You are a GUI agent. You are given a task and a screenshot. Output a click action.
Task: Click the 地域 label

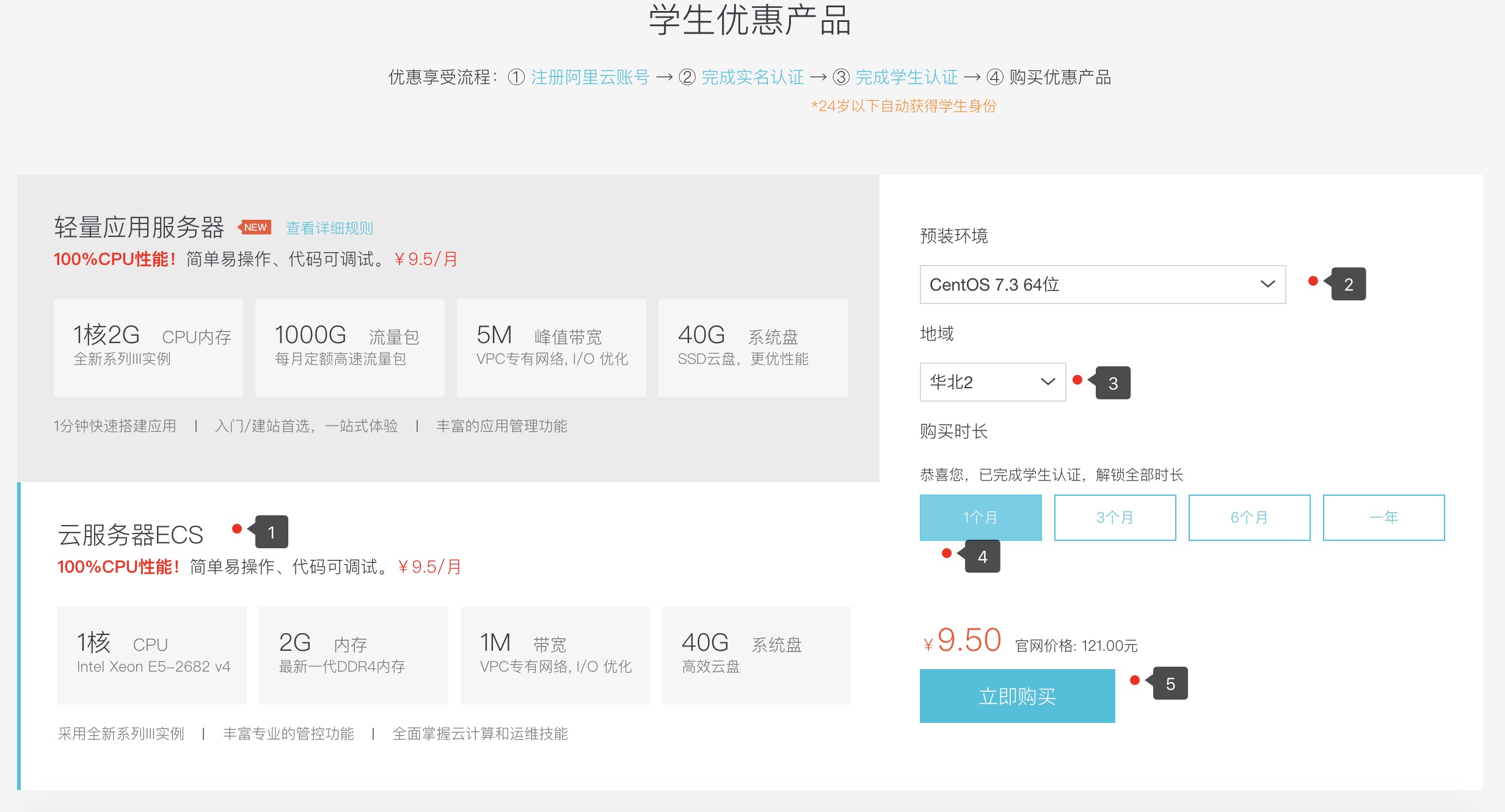click(x=937, y=333)
